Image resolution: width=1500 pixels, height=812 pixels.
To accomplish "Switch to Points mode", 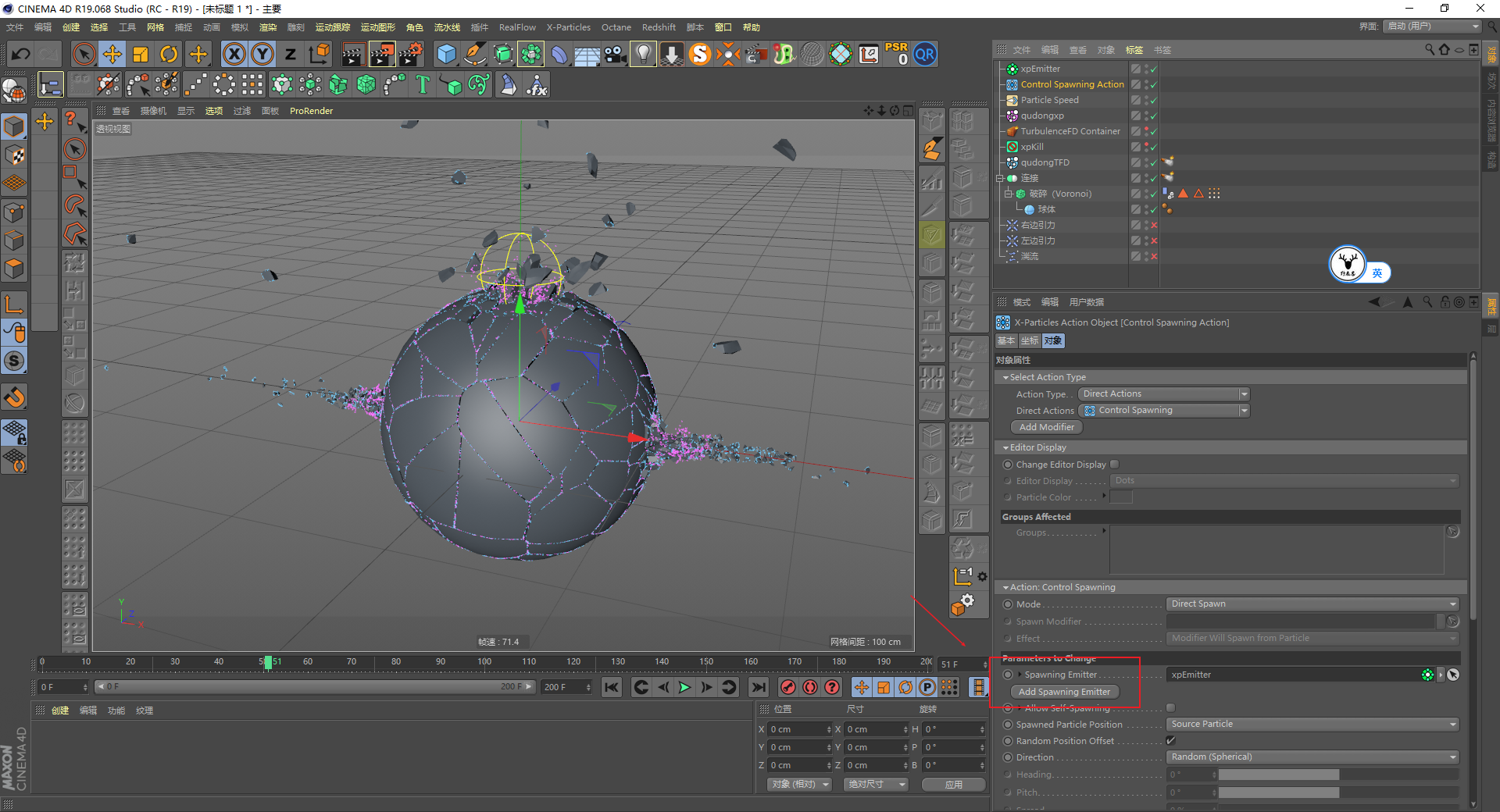I will tap(15, 212).
